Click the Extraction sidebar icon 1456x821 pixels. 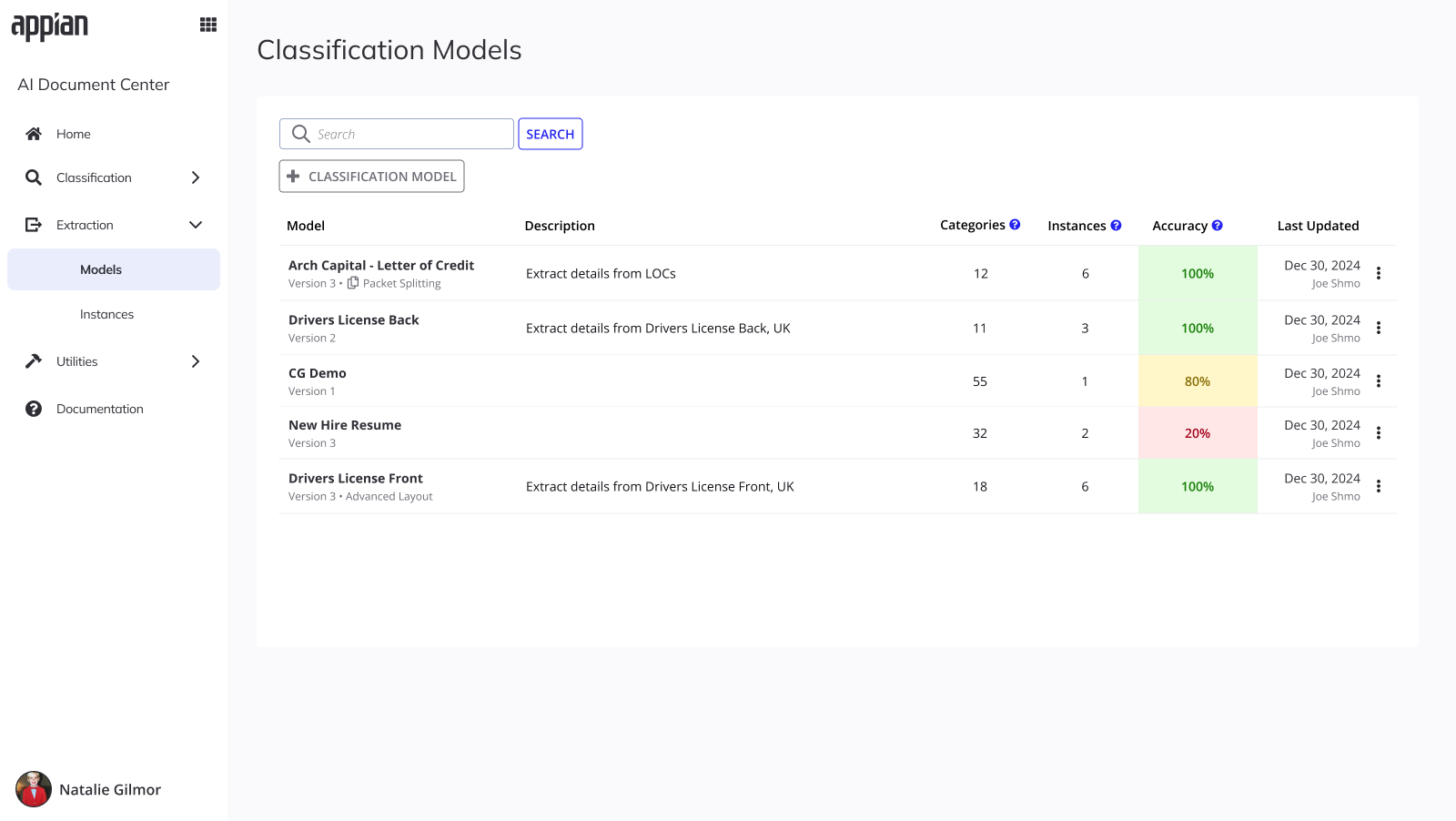pos(33,225)
